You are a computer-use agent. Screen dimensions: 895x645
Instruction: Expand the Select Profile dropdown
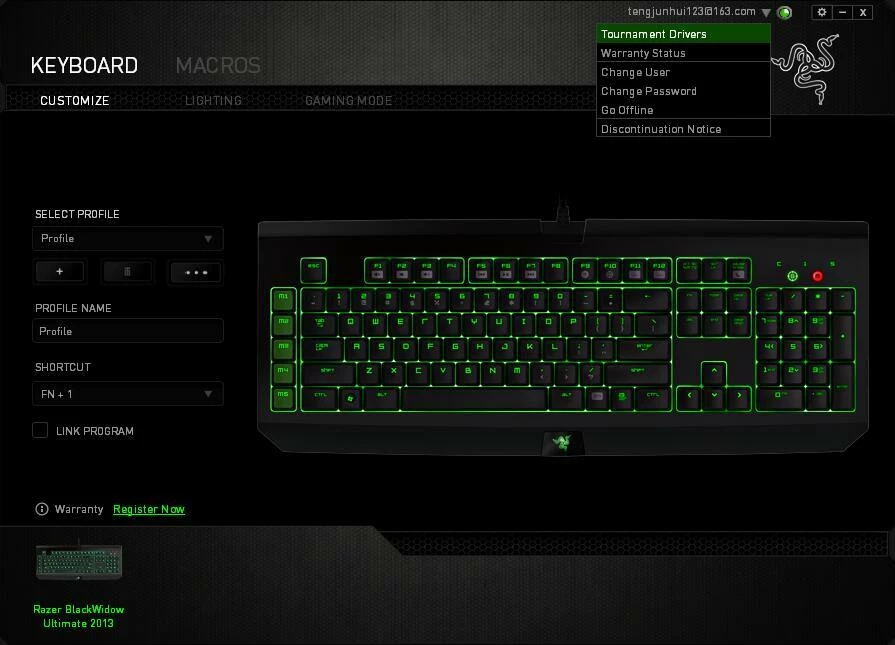(x=128, y=239)
